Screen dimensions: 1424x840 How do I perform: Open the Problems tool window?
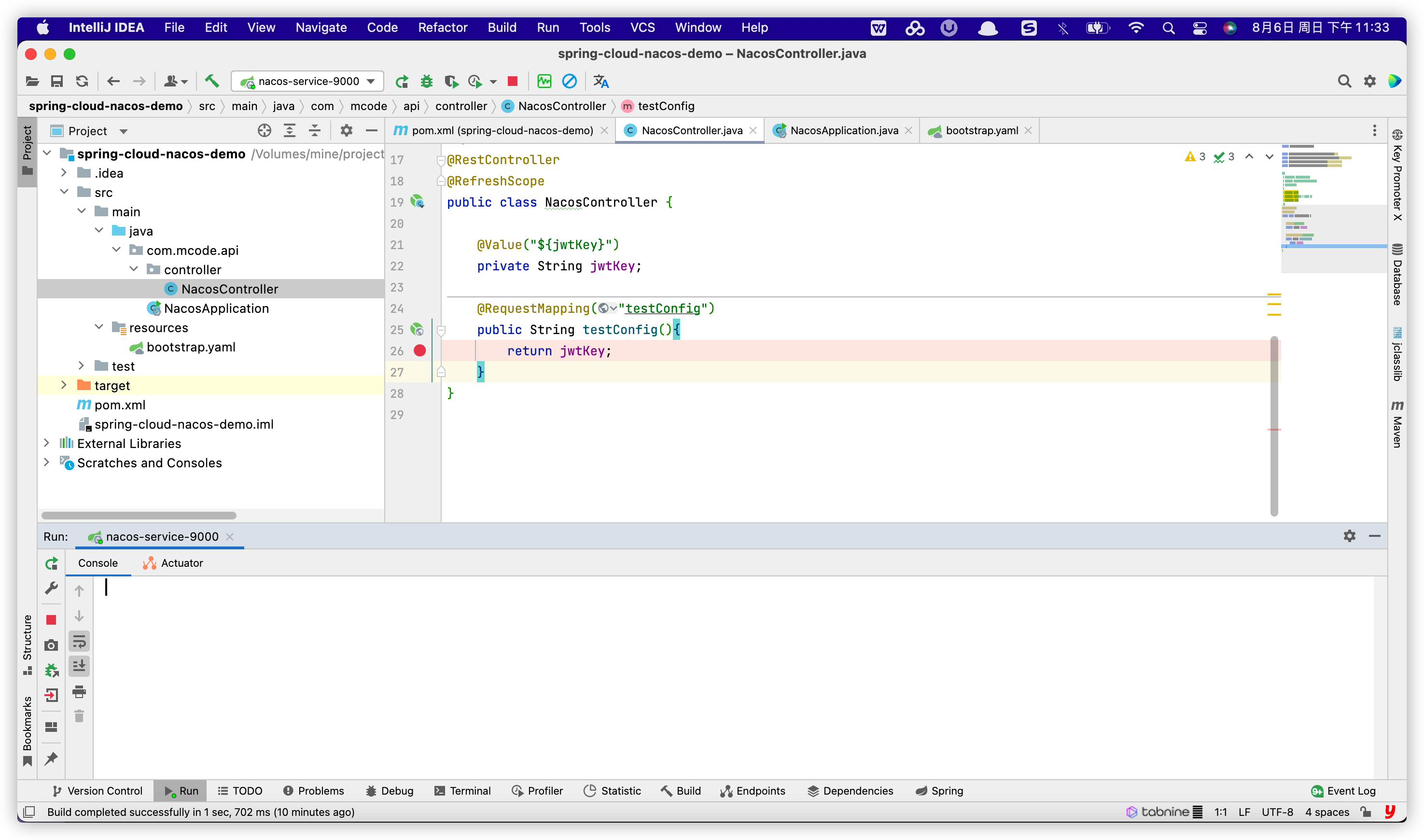click(x=314, y=791)
